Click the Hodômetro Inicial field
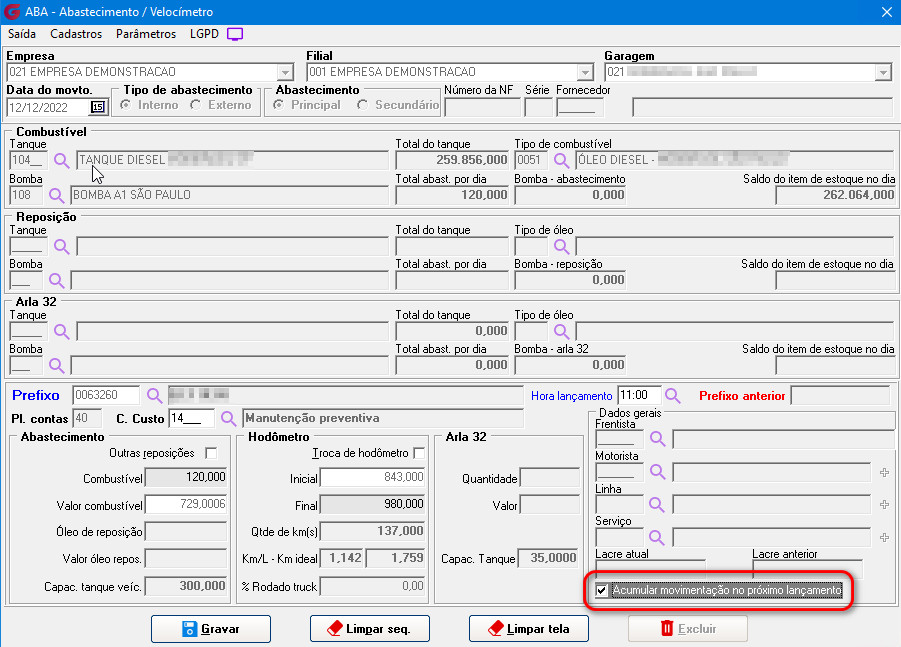The image size is (901, 647). [x=372, y=477]
